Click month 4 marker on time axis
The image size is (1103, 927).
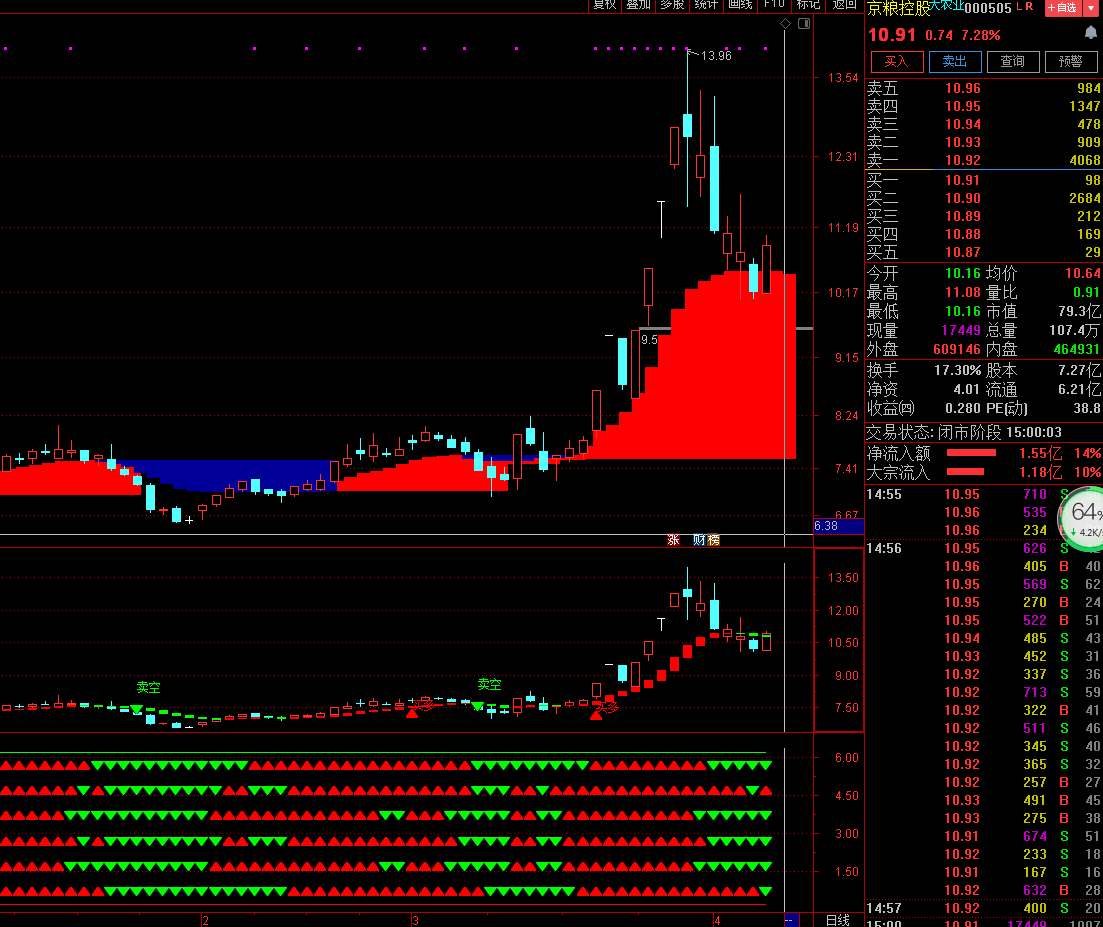tap(717, 921)
